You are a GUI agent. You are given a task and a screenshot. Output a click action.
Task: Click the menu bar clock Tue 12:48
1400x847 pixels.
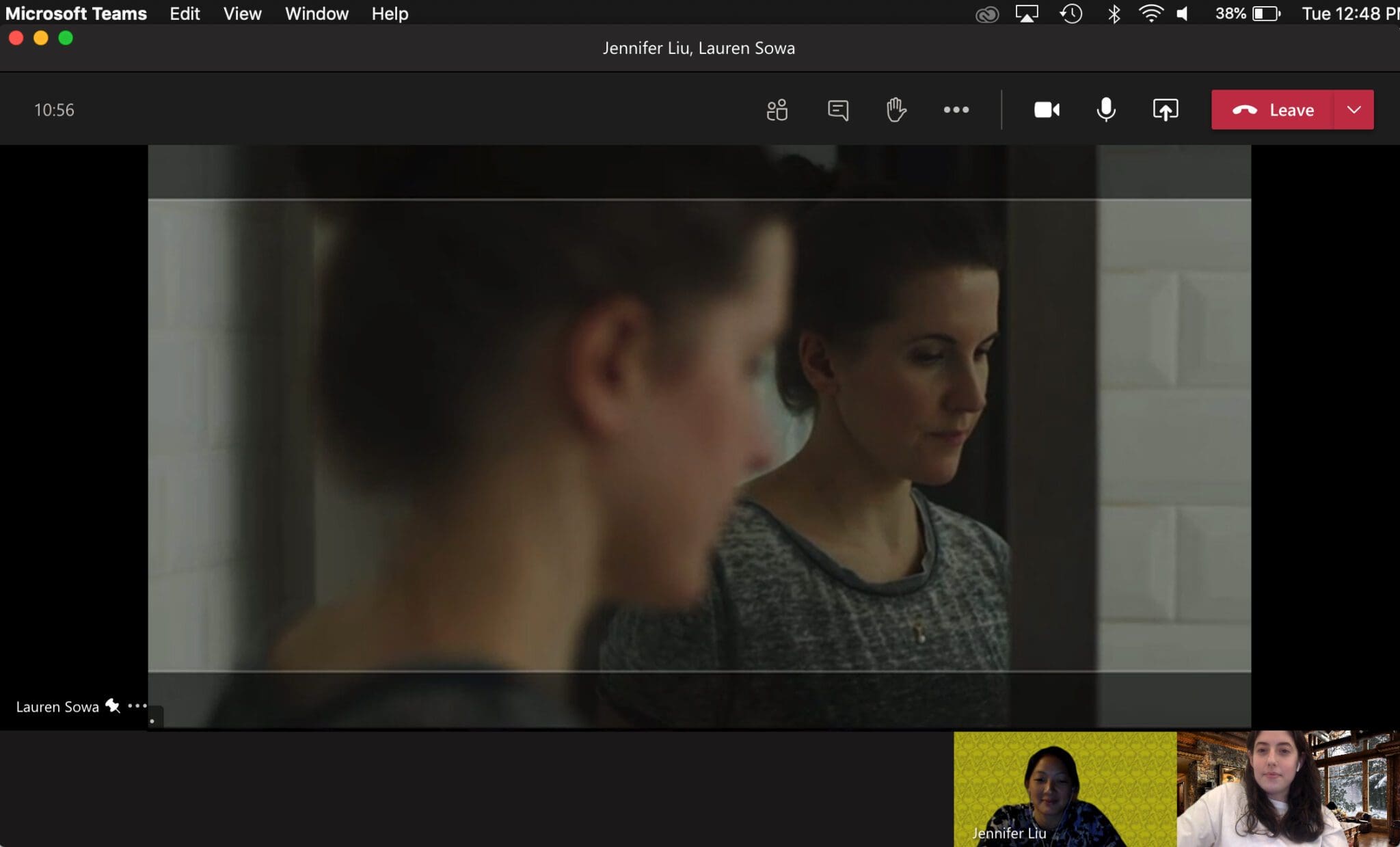point(1350,14)
